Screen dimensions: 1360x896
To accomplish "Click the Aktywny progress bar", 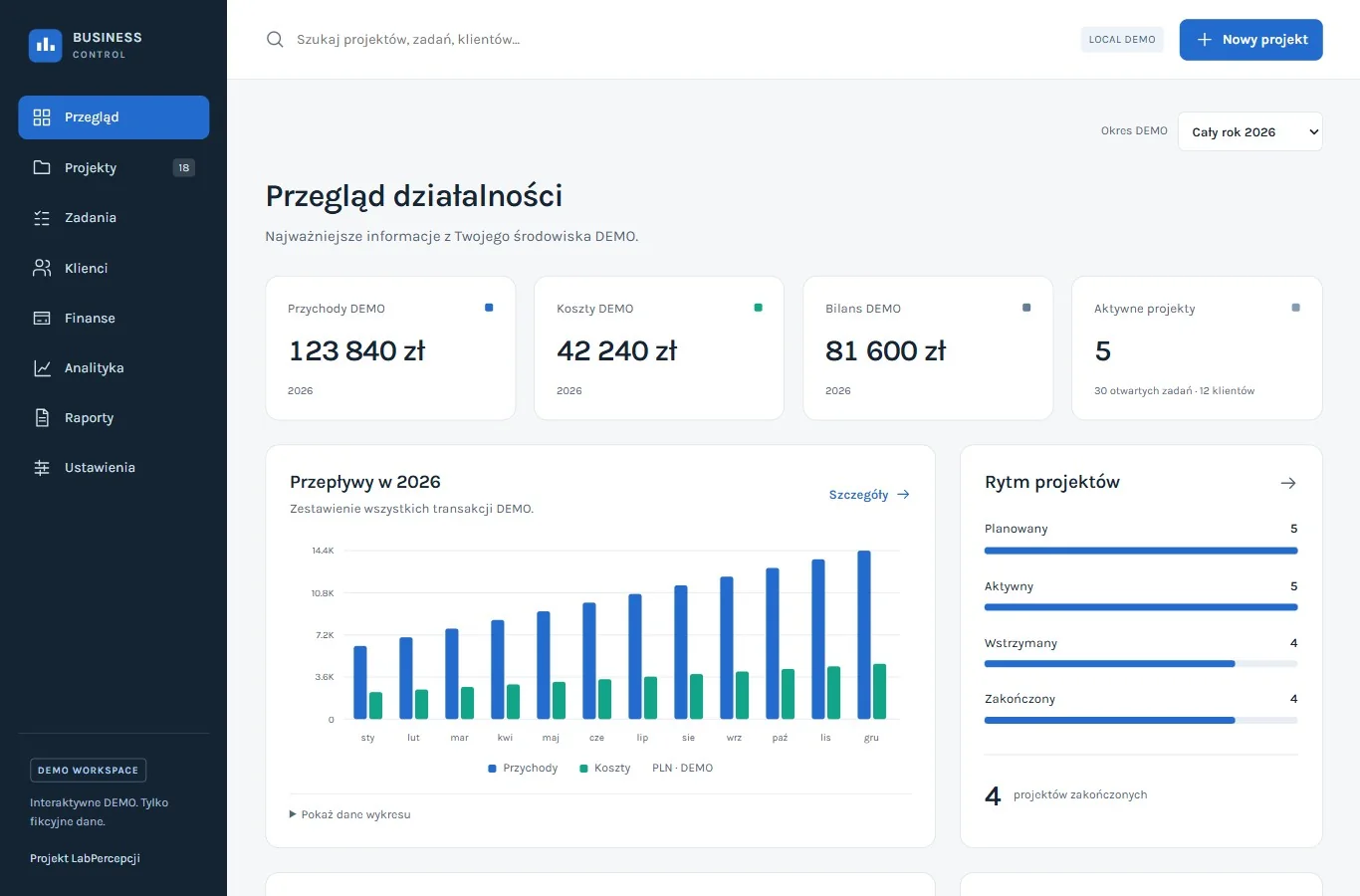I will [x=1141, y=607].
